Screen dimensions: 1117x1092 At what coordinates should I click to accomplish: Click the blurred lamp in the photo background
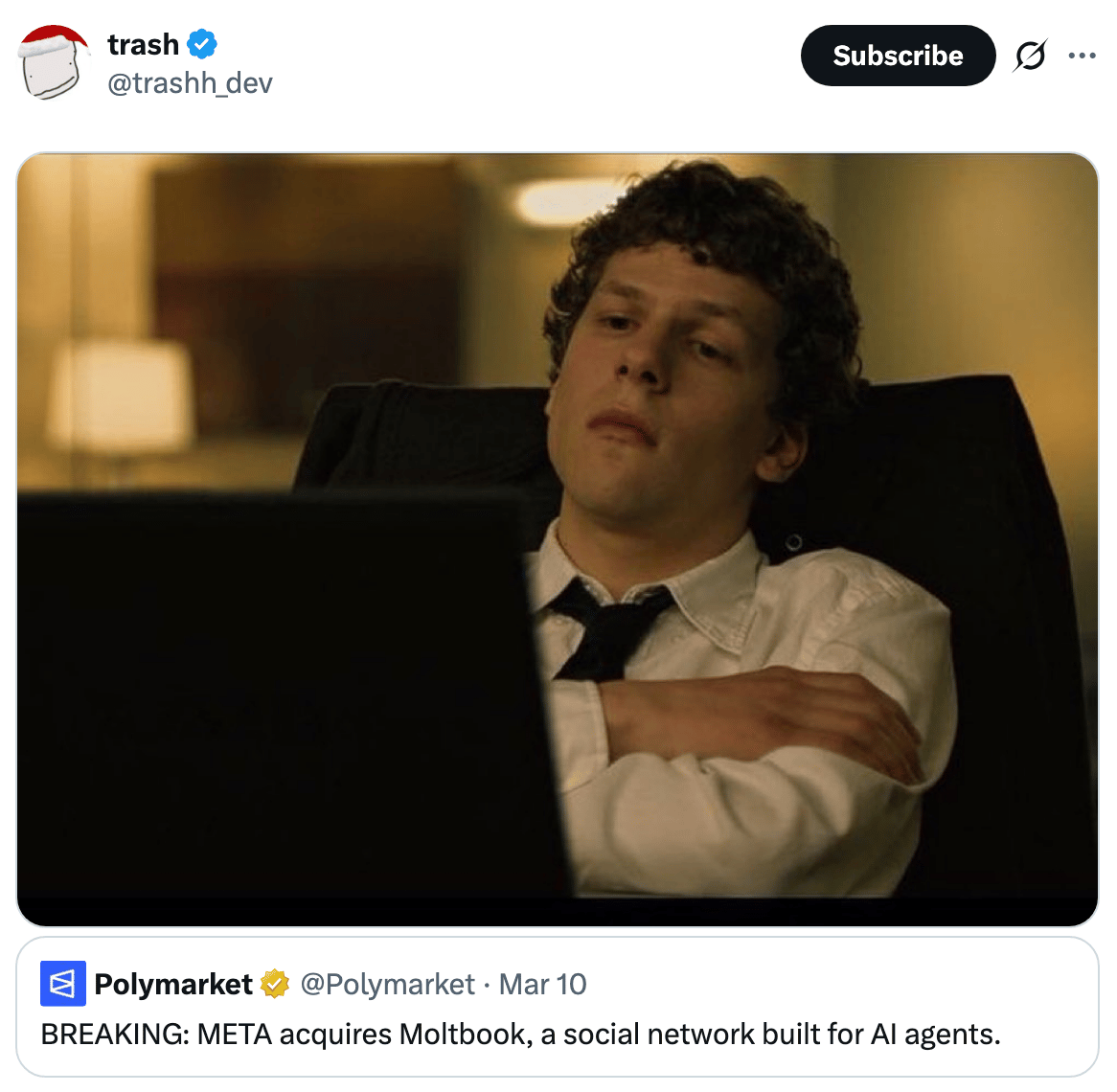[x=121, y=396]
